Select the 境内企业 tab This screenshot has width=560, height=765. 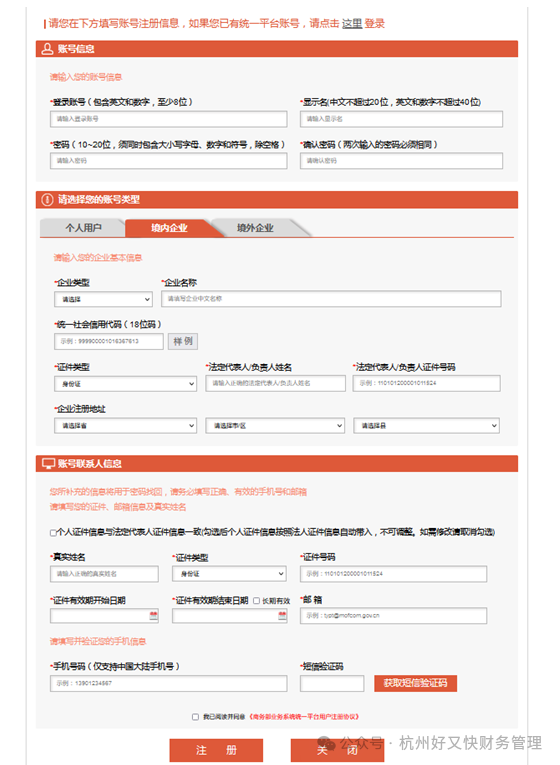point(169,228)
